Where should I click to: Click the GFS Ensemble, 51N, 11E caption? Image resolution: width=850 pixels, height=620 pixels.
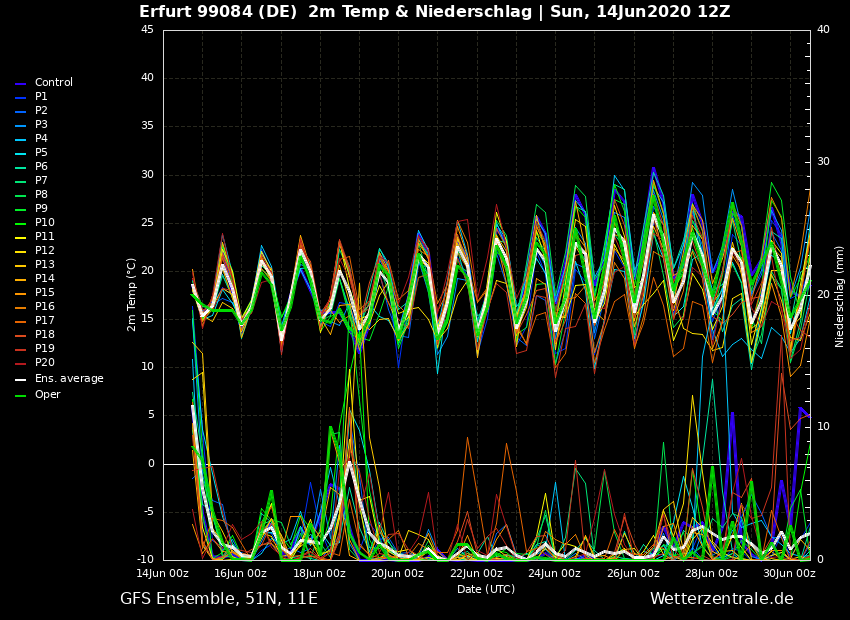coord(218,599)
